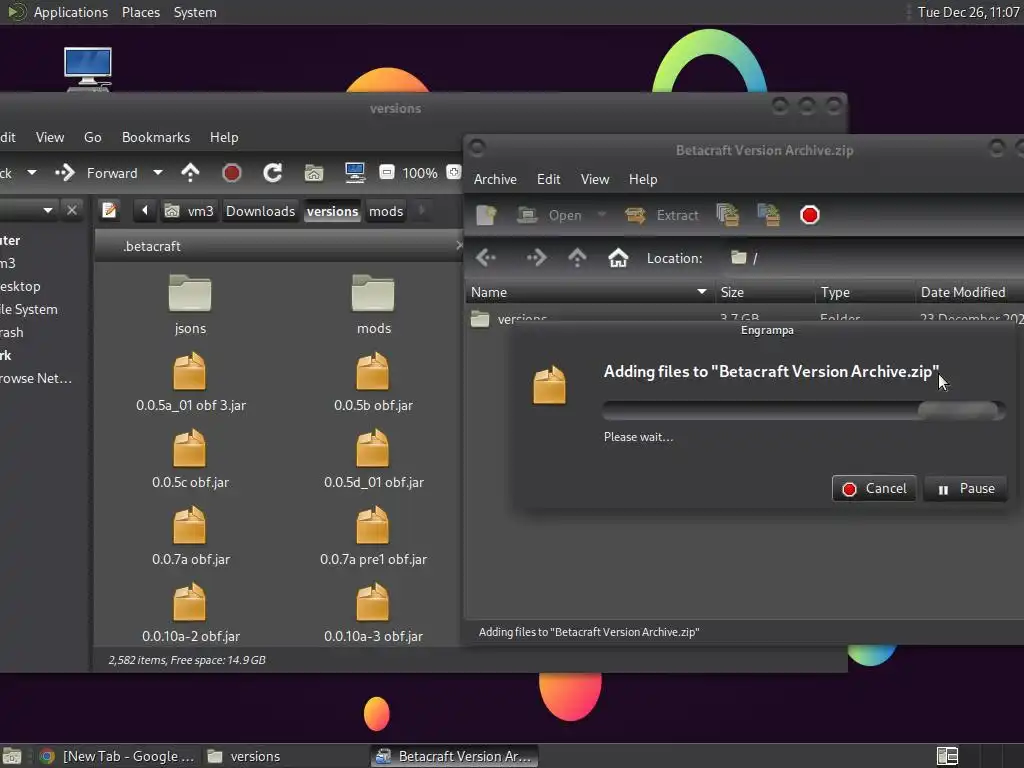Select 0.0.5b obf.jar file
This screenshot has width=1024, height=768.
(x=373, y=382)
